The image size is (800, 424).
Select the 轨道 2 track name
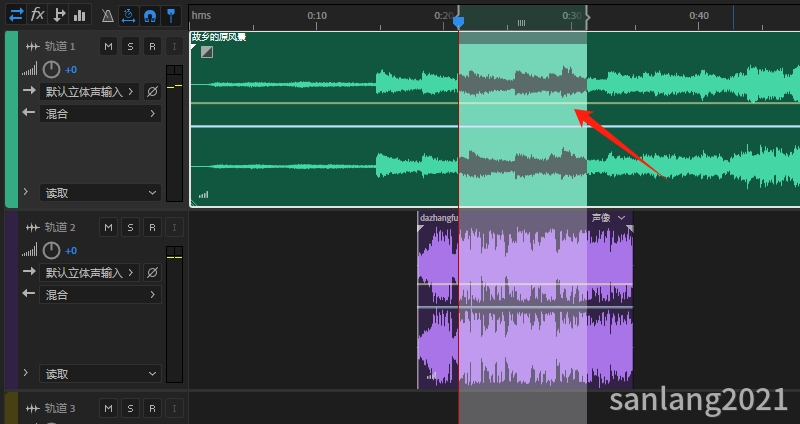pos(60,228)
